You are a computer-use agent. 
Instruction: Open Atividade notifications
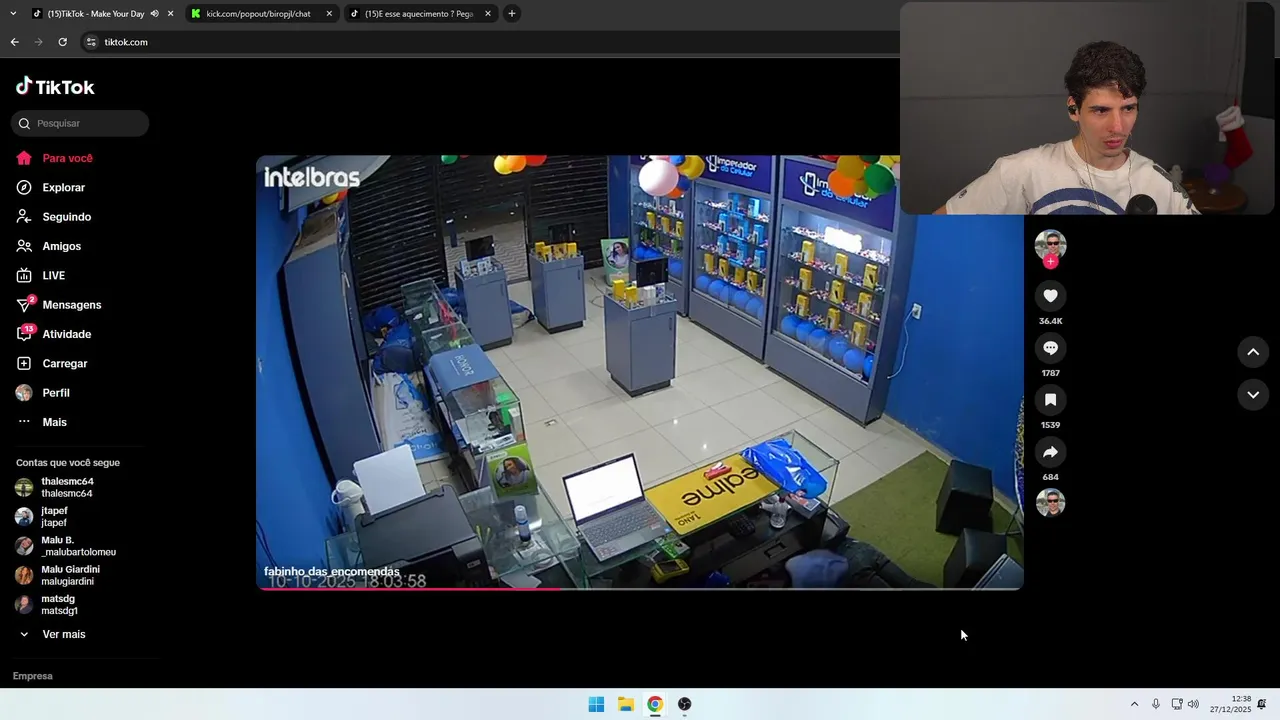click(54, 334)
